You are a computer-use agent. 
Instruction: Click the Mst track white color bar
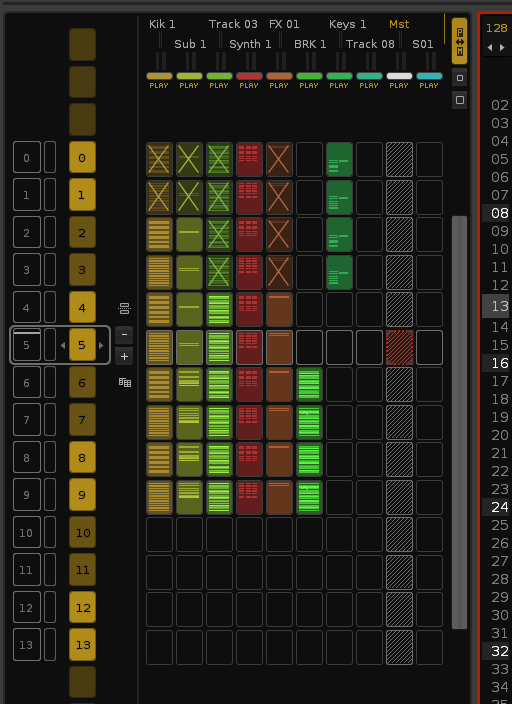[x=399, y=76]
